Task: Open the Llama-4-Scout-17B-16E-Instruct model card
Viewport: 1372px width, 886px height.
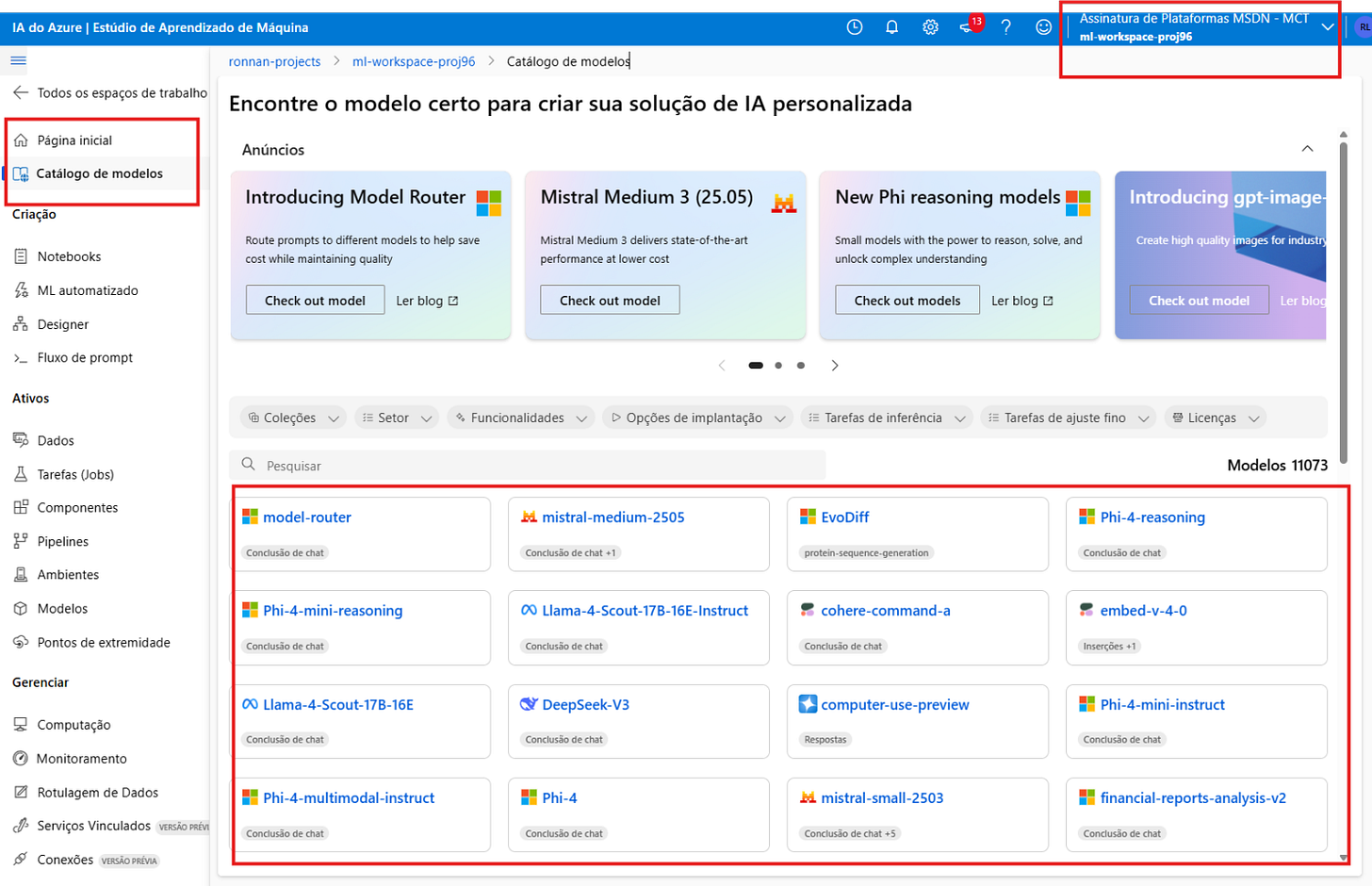Action: point(637,628)
